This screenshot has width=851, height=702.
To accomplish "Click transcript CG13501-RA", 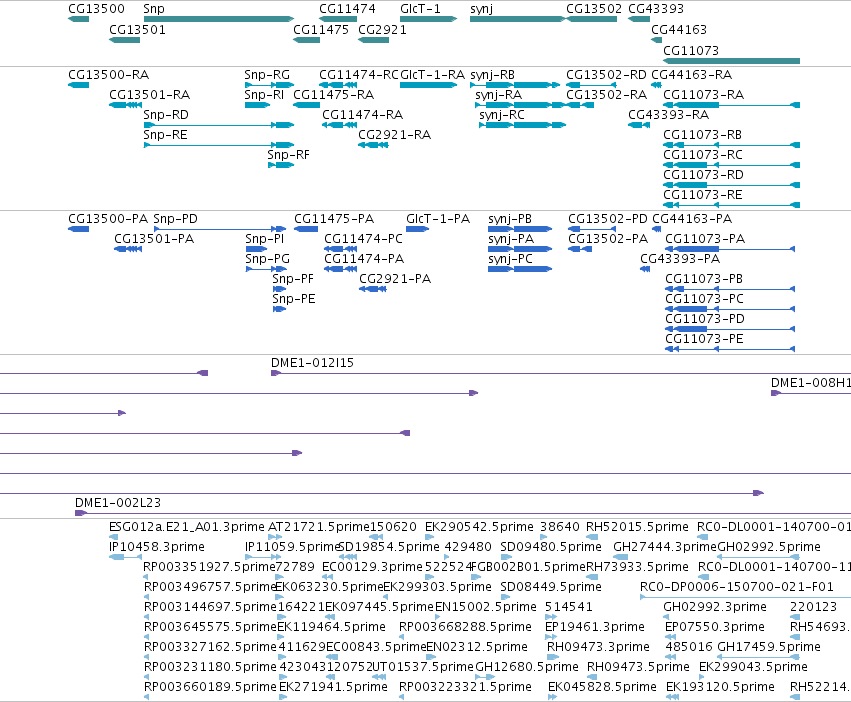I will (126, 105).
